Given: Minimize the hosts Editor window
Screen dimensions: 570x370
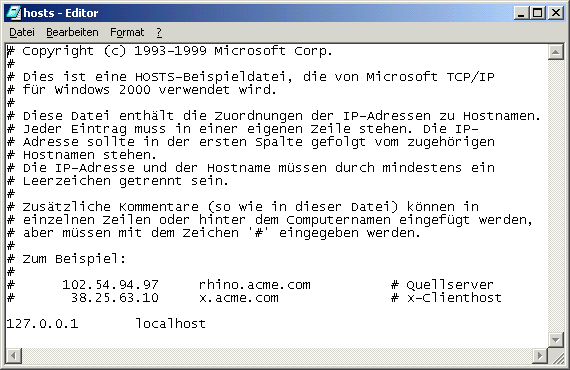Looking at the screenshot, I should (x=521, y=13).
